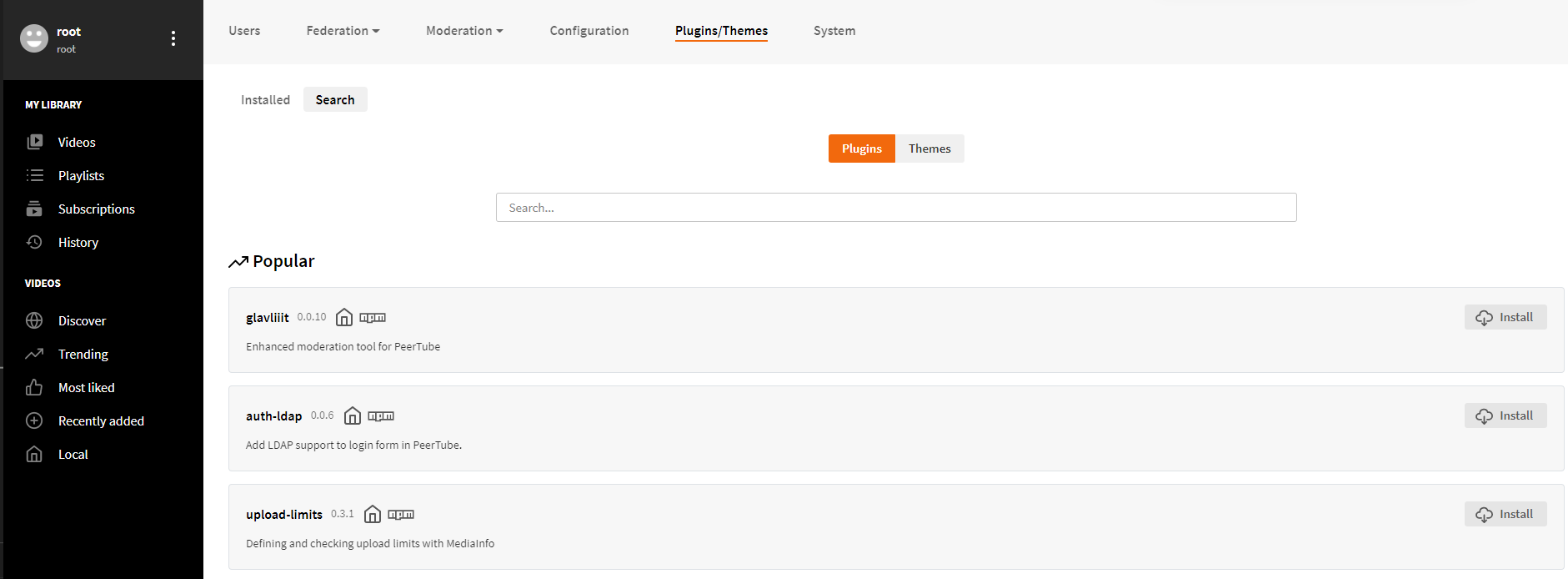Click the upload-limits plugin name
Image resolution: width=1568 pixels, height=579 pixels.
(x=284, y=514)
